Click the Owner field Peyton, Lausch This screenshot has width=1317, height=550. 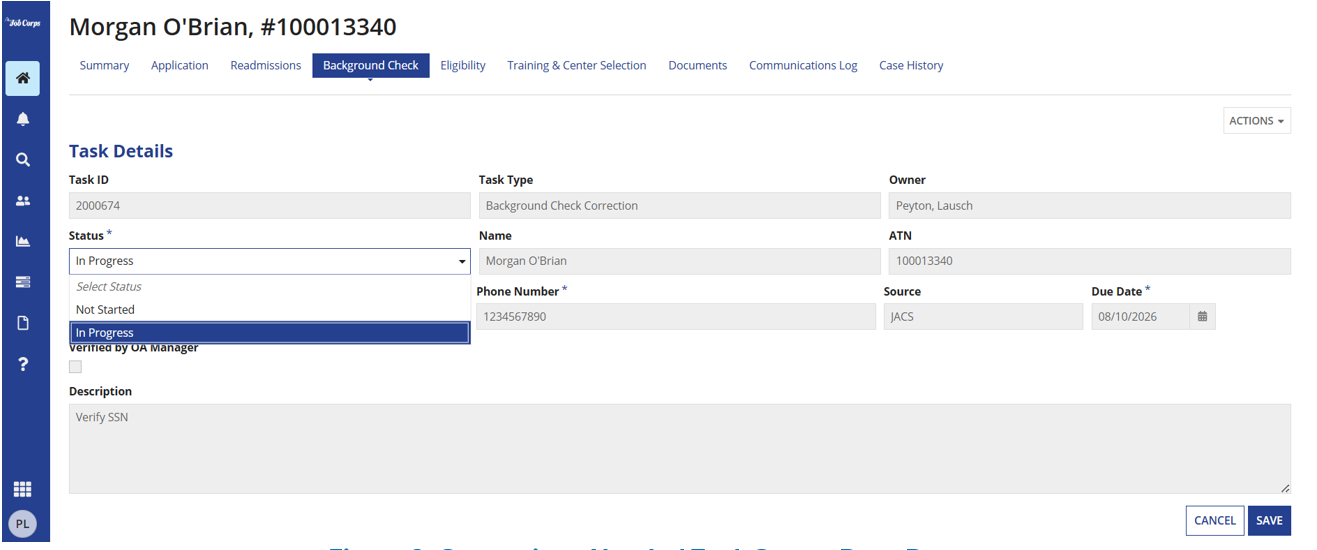tap(1090, 206)
